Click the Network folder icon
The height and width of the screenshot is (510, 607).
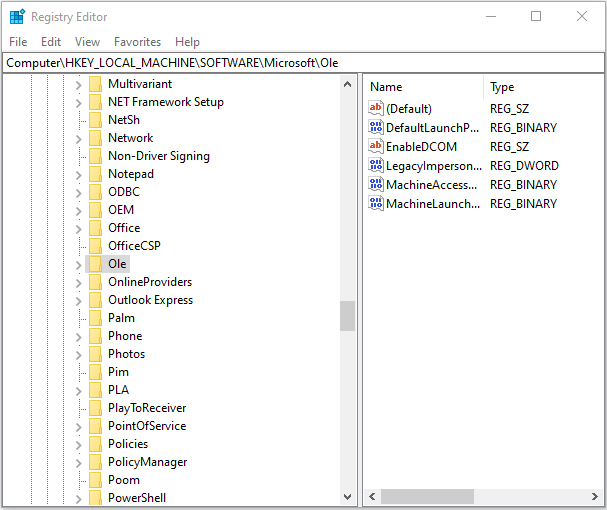95,138
